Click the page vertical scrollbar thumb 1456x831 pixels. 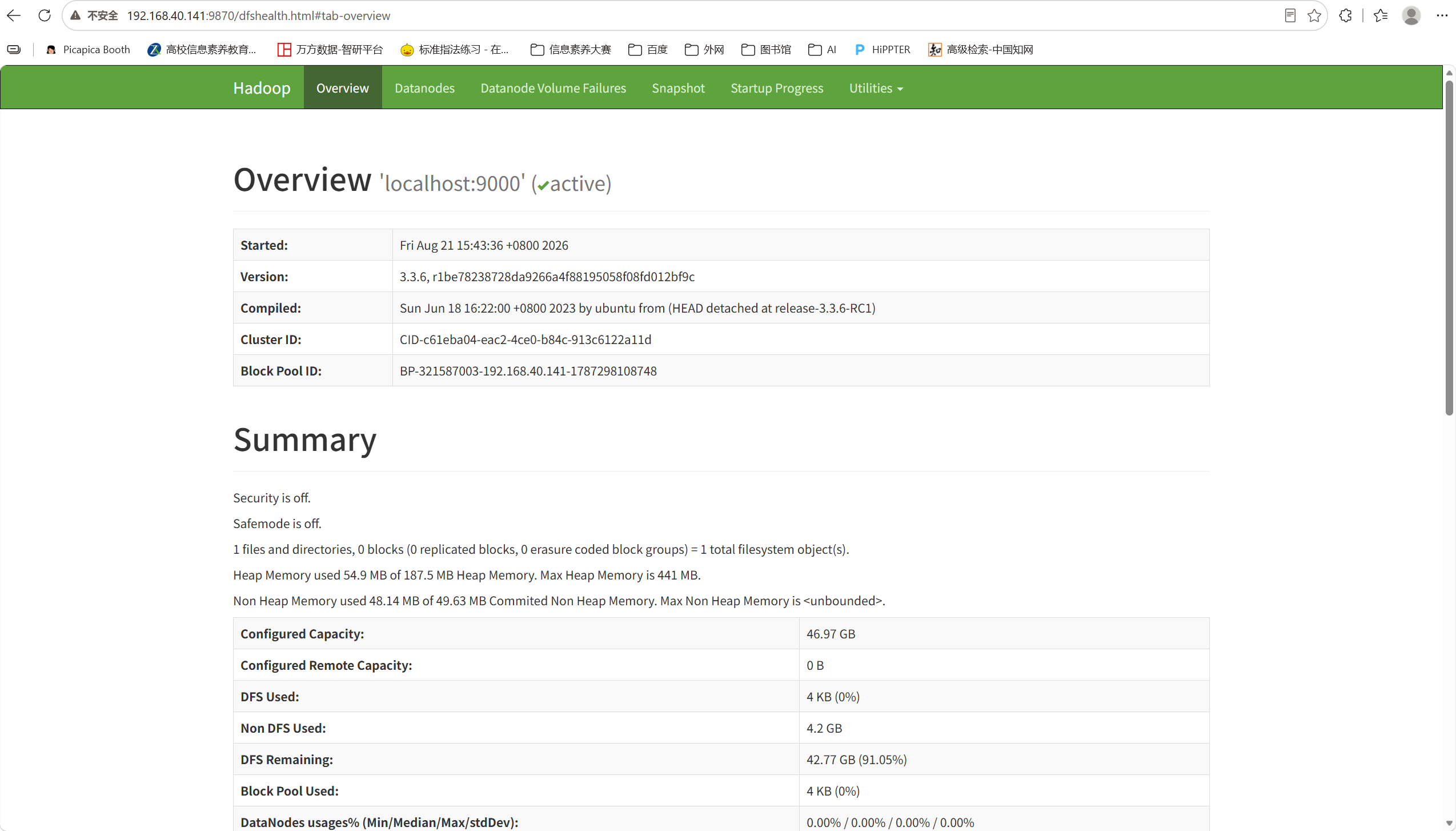pos(1449,247)
